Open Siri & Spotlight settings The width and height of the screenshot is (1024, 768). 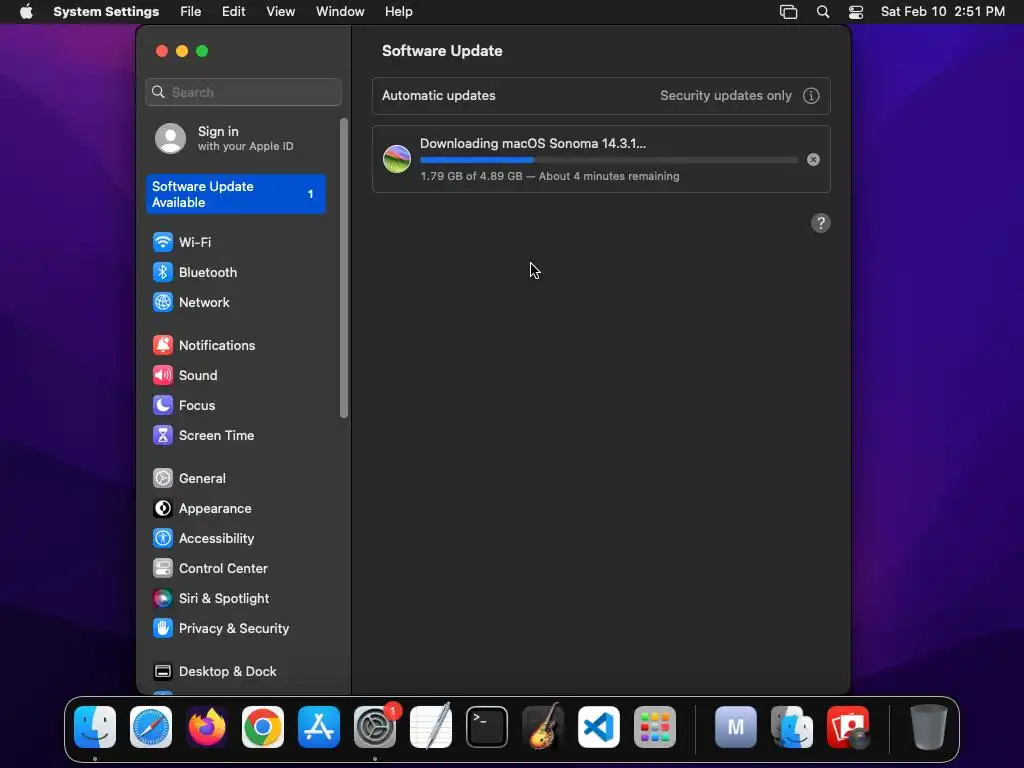pyautogui.click(x=235, y=599)
